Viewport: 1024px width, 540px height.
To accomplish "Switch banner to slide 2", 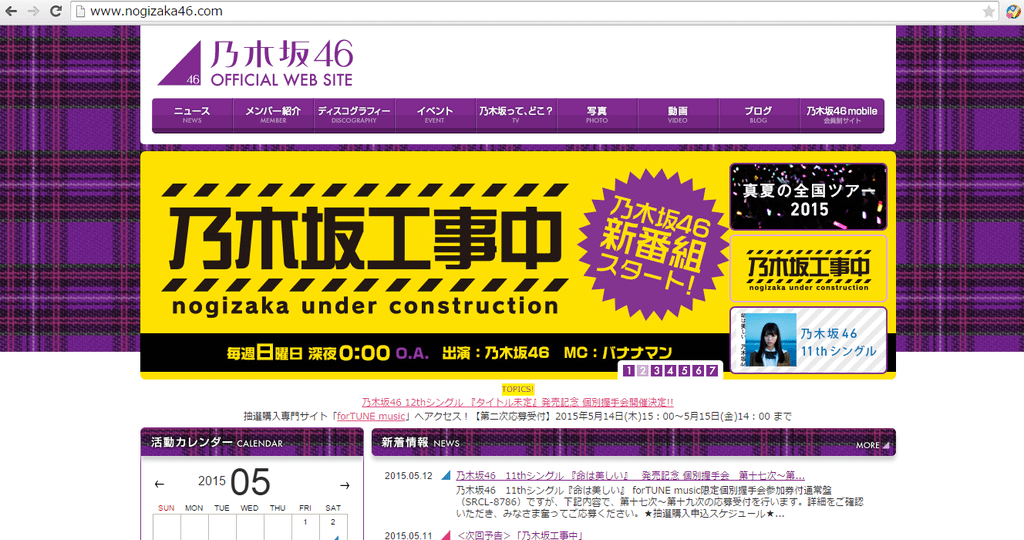I will click(643, 371).
